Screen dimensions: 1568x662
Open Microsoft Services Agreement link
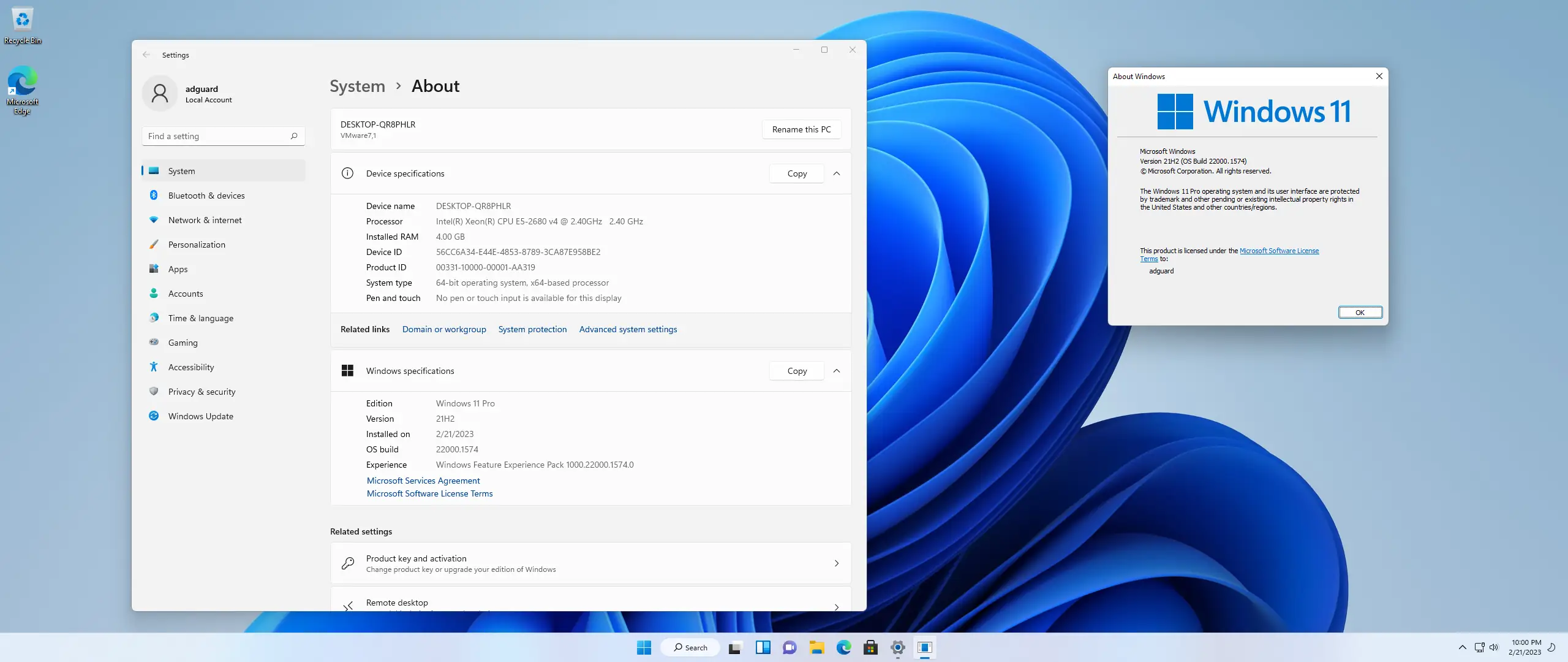coord(423,481)
